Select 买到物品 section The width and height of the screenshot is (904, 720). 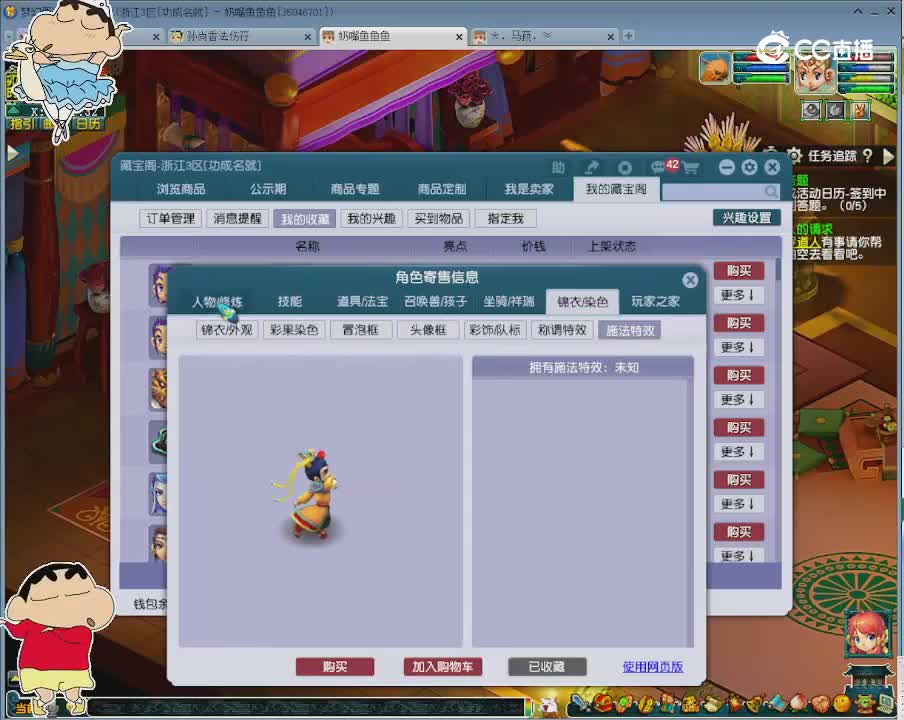point(439,218)
